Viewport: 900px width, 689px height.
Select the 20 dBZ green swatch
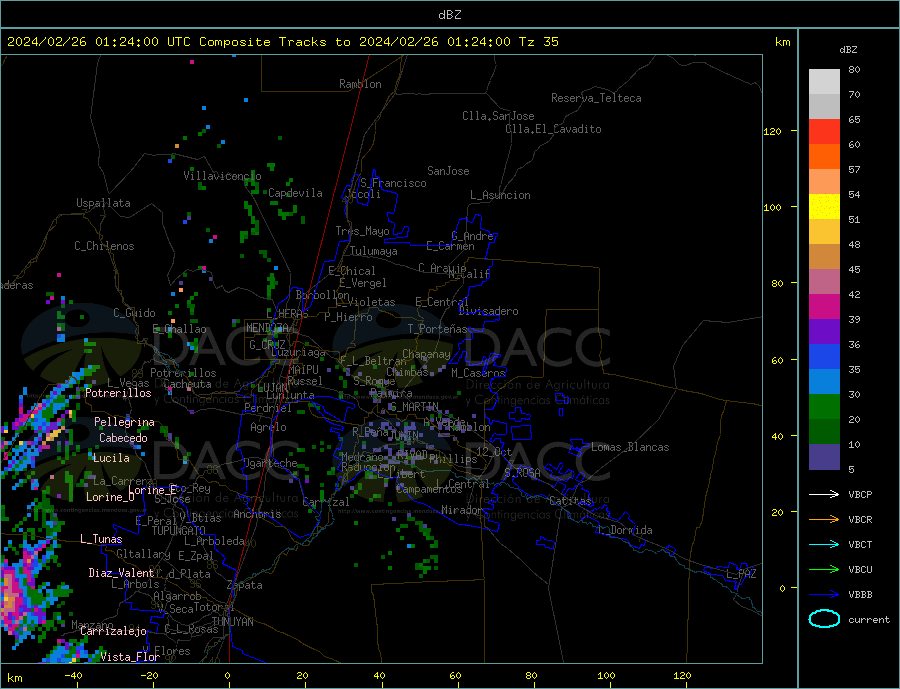pyautogui.click(x=824, y=407)
